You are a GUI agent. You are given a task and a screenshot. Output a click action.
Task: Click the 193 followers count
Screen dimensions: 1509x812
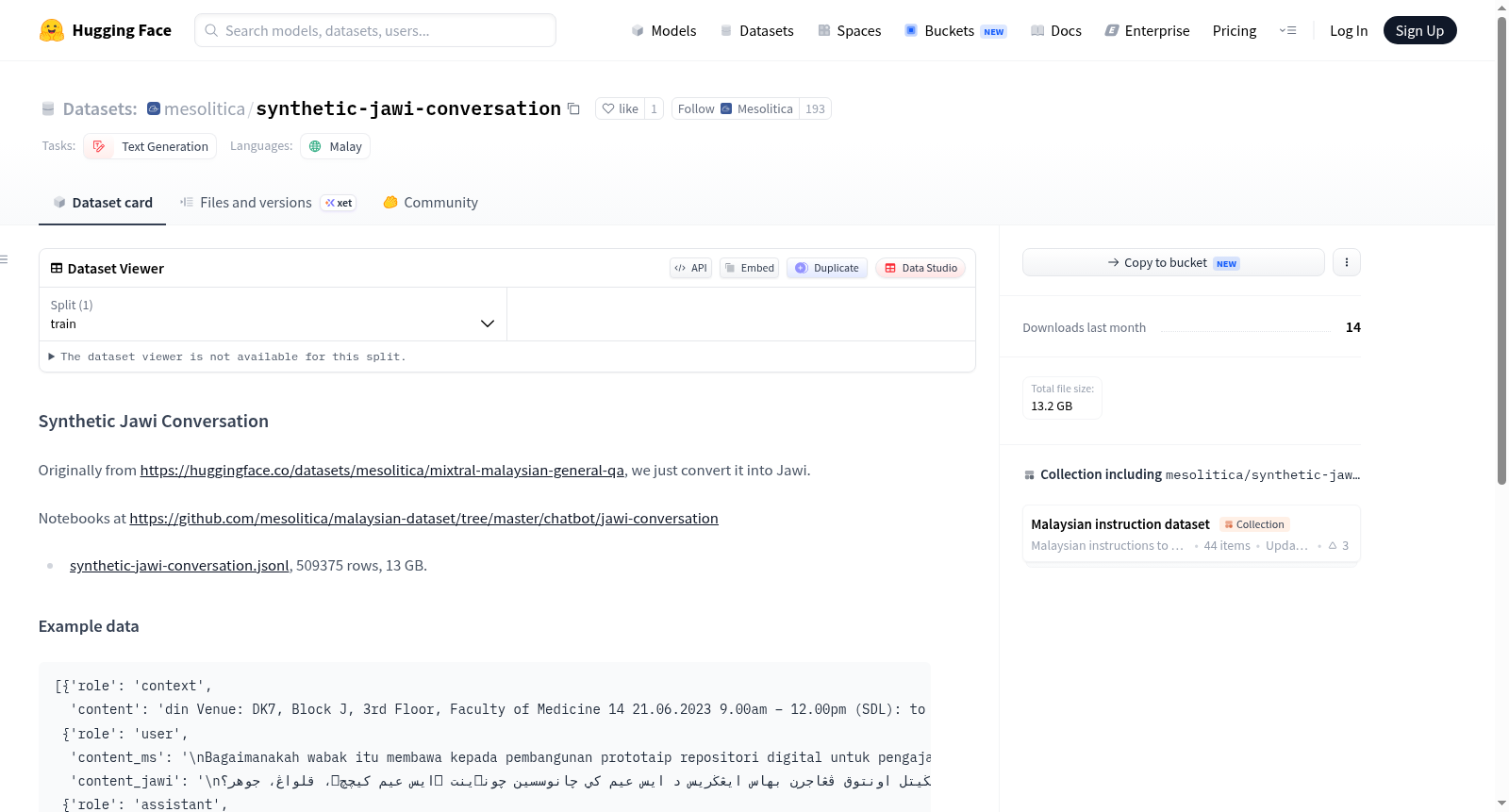tap(815, 108)
